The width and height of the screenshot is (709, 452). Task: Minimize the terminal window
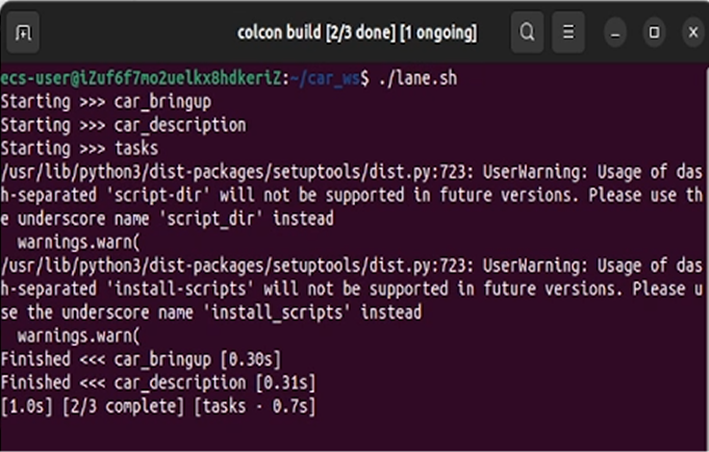pyautogui.click(x=614, y=33)
